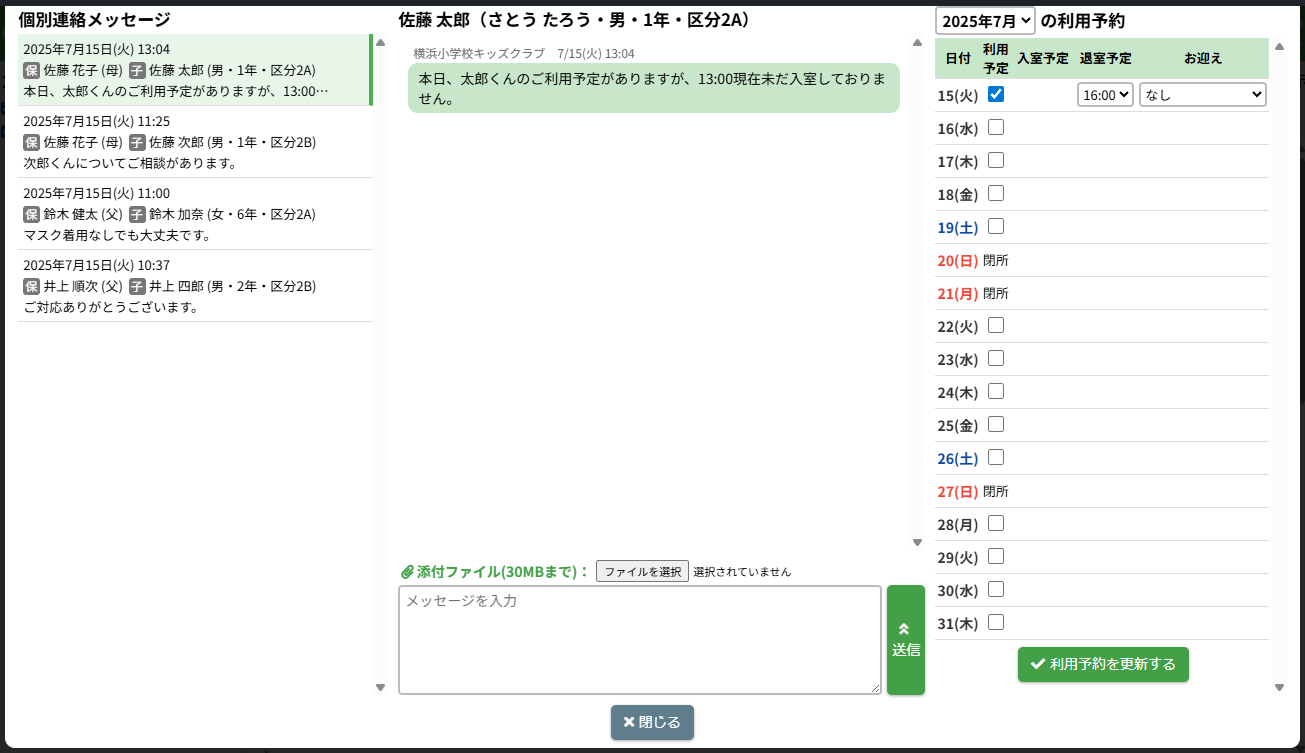Close dialog with 閉じる button
The image size is (1305, 753).
pos(652,722)
